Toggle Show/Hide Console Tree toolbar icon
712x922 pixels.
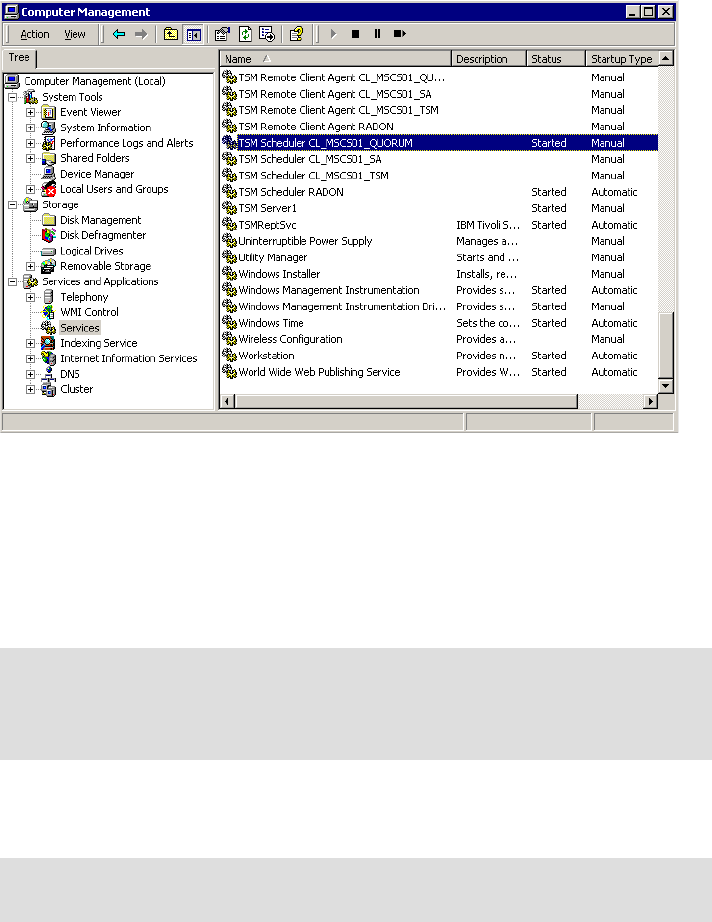click(193, 34)
